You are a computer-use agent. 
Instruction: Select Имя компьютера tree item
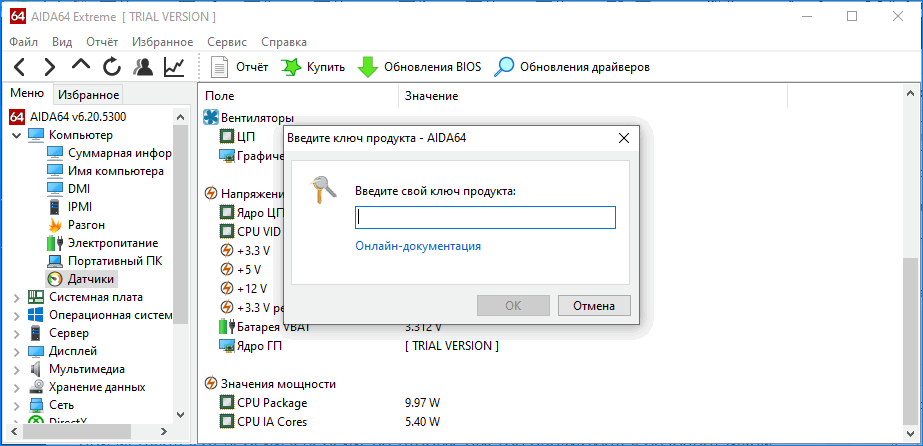[105, 171]
